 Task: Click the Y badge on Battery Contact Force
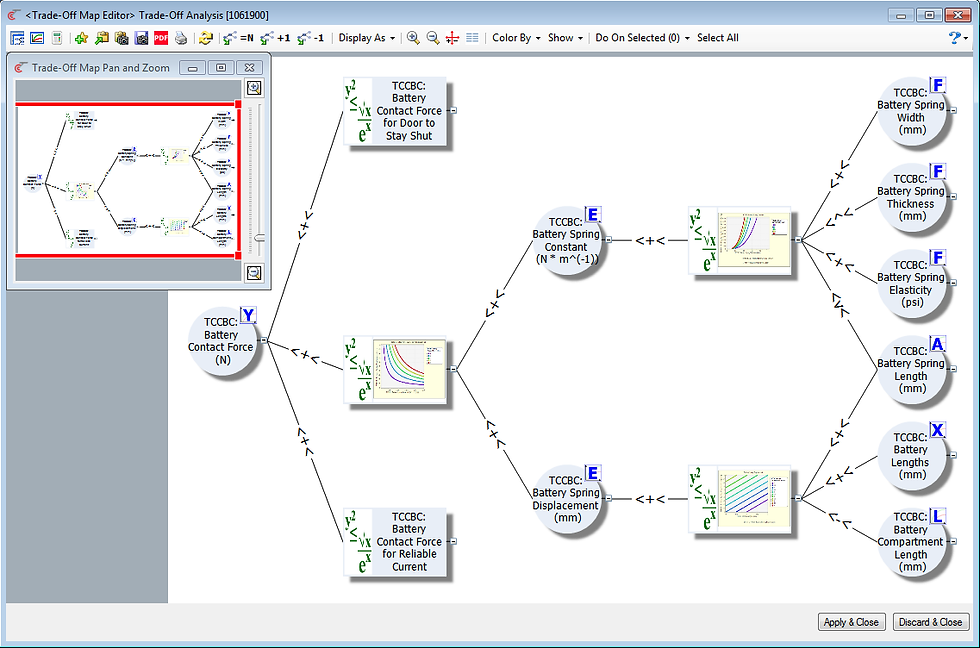(248, 315)
